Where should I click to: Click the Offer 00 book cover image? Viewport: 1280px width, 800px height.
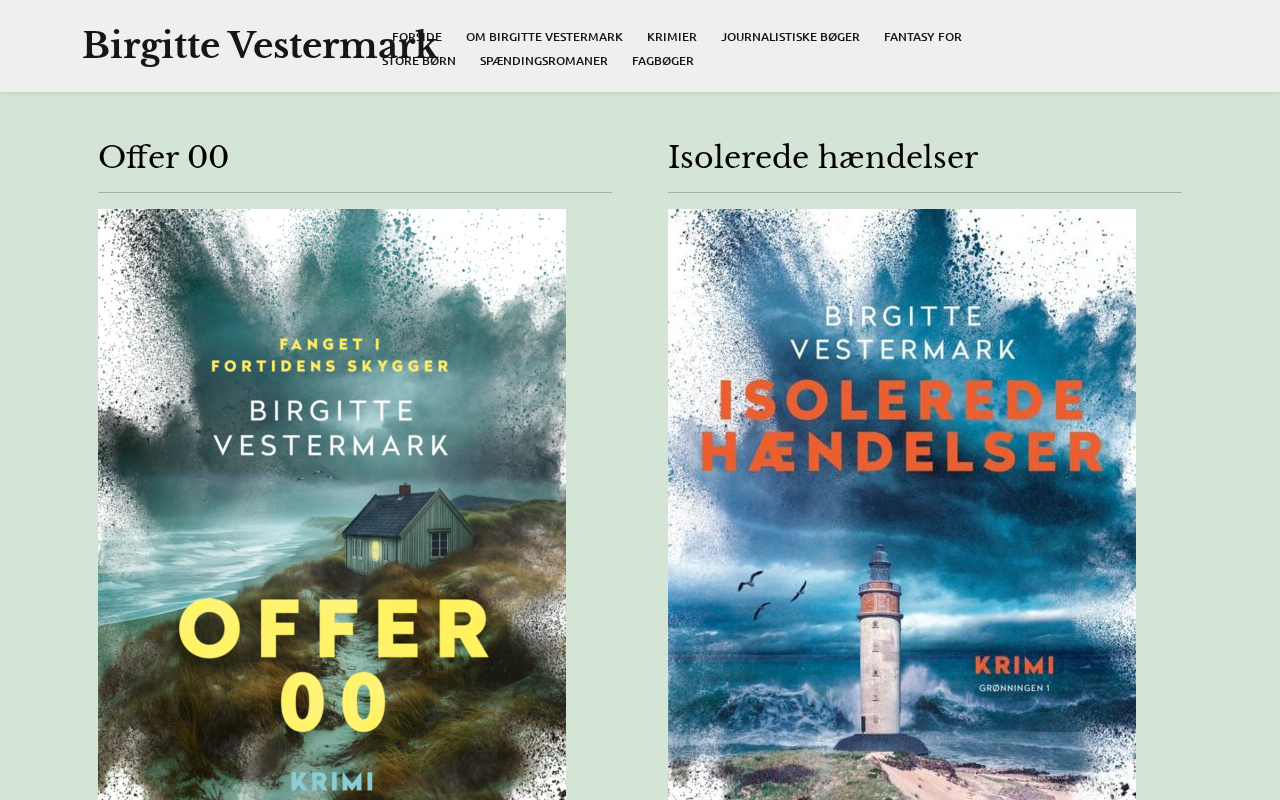click(x=332, y=504)
